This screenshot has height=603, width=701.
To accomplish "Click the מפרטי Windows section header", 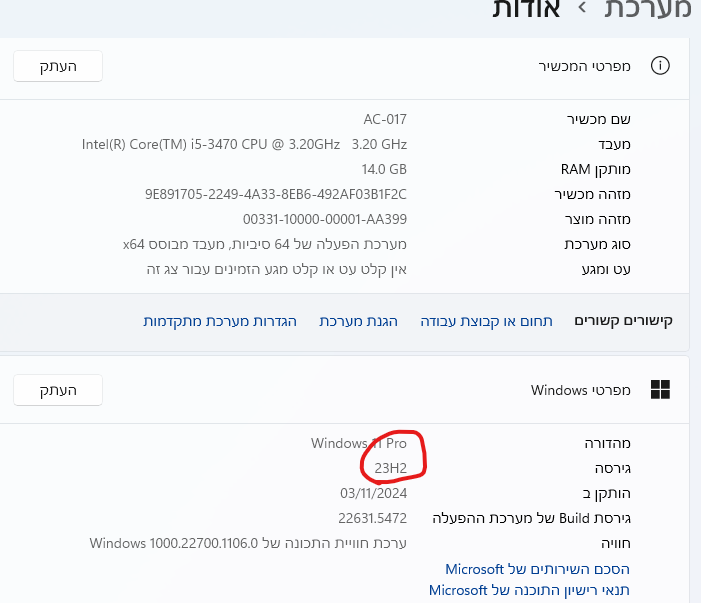I will coord(581,390).
